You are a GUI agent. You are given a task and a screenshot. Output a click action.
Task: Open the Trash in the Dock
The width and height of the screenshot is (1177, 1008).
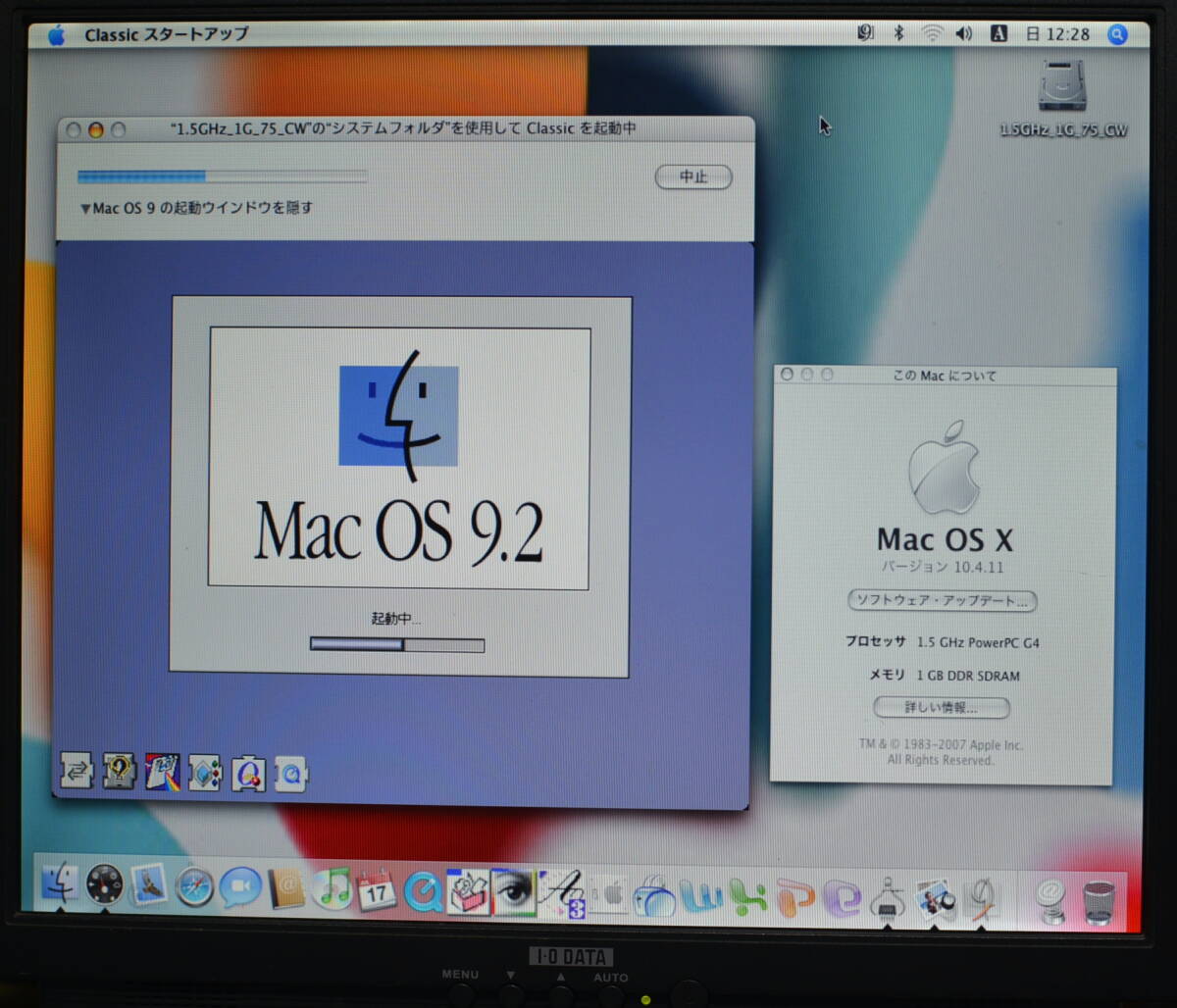(1100, 902)
